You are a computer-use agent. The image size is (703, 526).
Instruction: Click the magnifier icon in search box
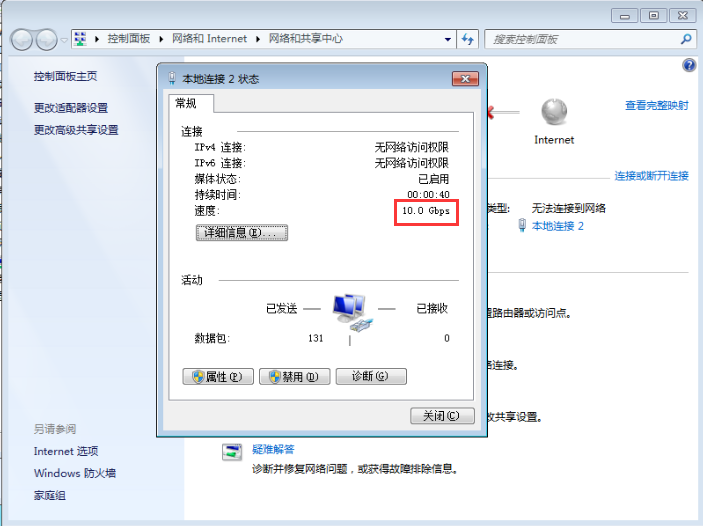(x=686, y=39)
